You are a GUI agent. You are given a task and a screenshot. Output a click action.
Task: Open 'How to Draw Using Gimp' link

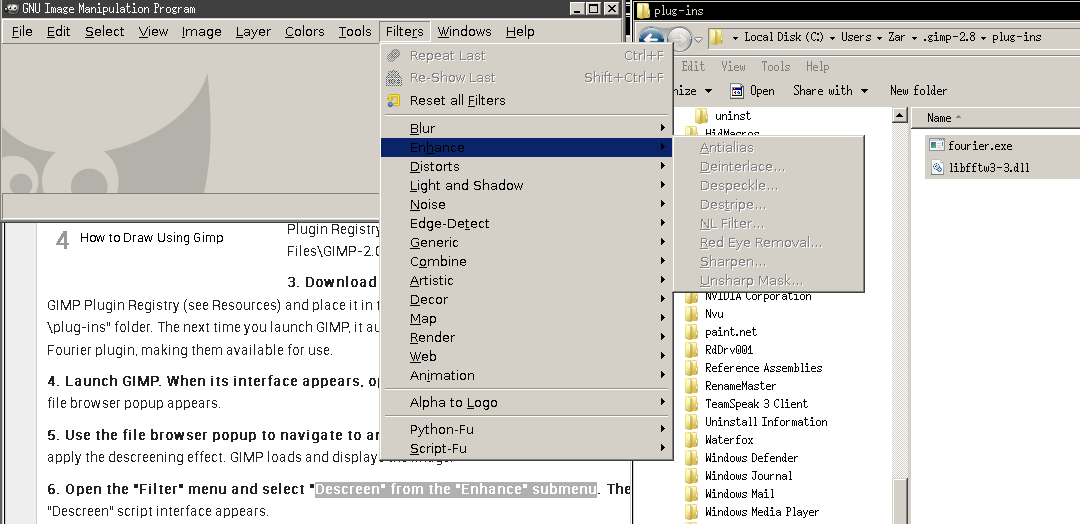pos(152,238)
